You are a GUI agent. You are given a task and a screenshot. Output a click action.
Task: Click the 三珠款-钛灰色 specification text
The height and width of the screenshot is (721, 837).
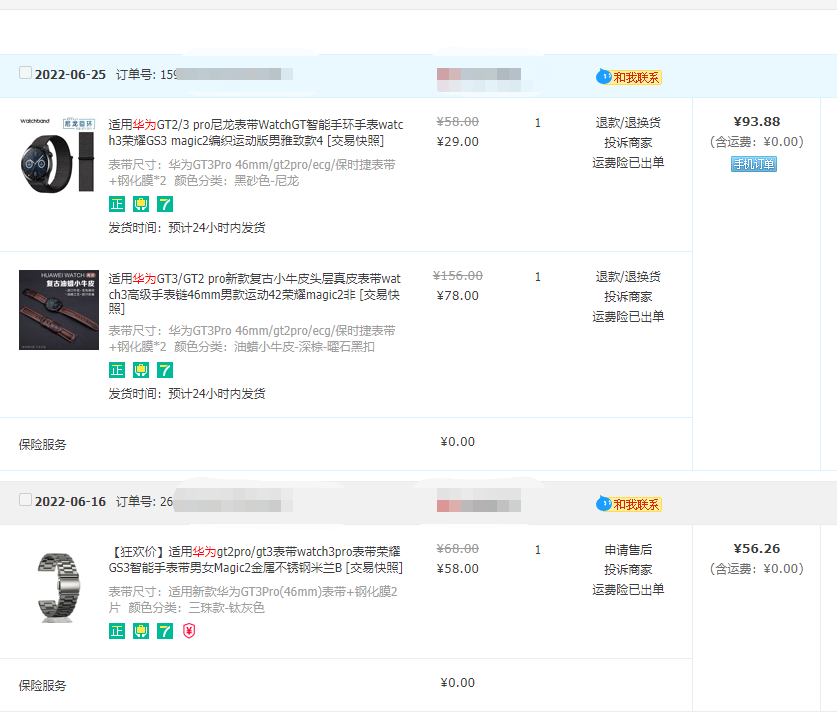[x=226, y=608]
